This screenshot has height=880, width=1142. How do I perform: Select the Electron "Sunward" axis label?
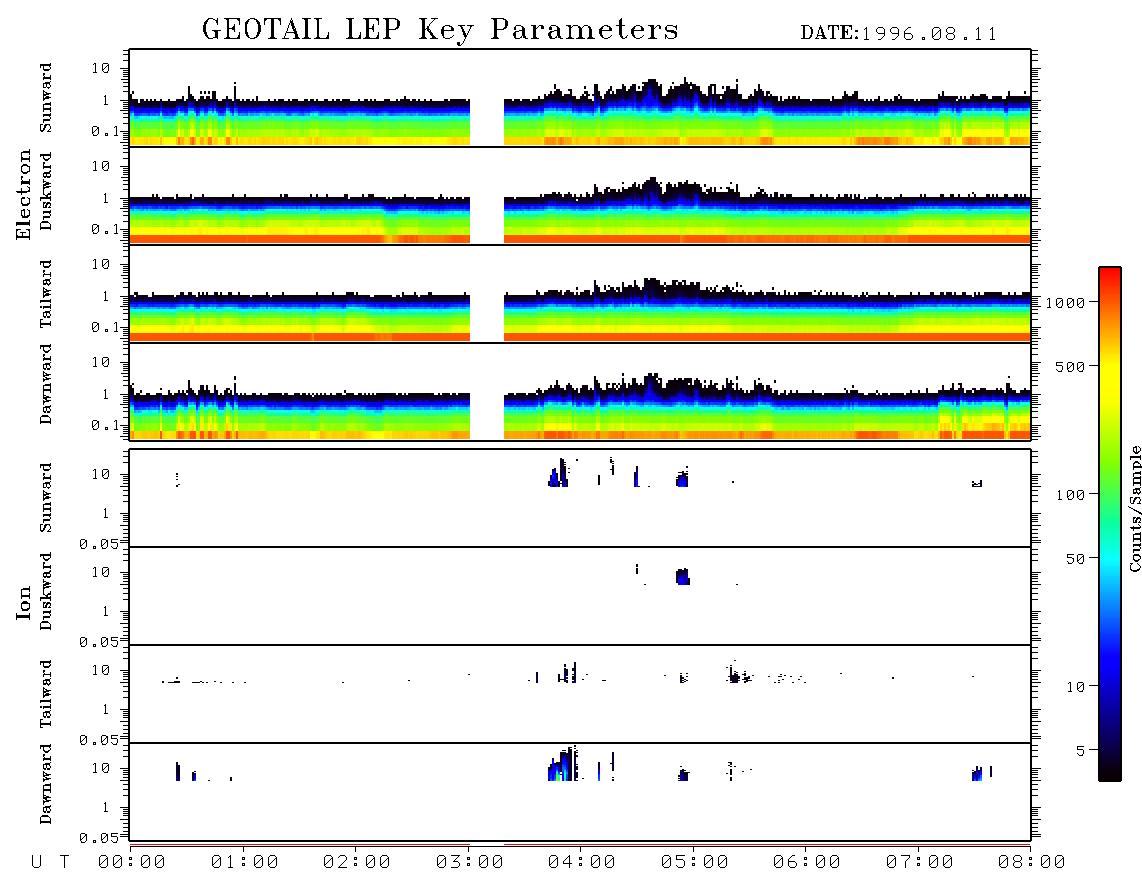pos(46,98)
